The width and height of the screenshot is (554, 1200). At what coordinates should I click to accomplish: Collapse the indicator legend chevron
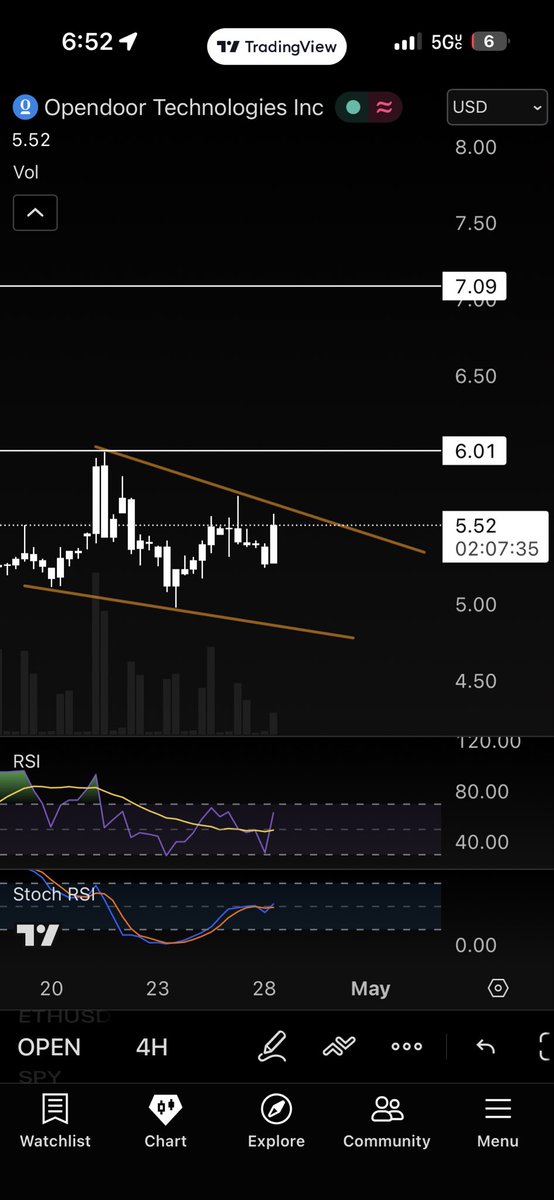click(35, 213)
